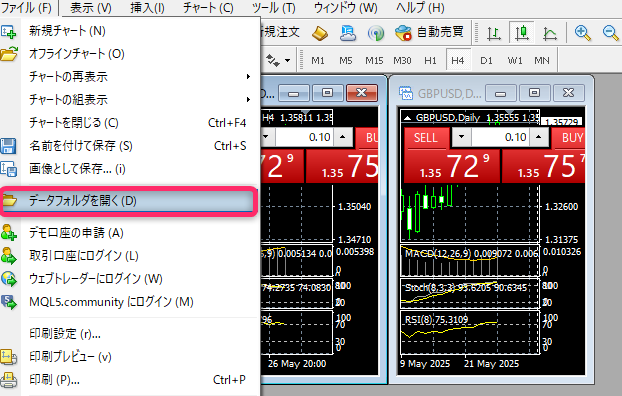Select the MN timeframe

coord(542,61)
